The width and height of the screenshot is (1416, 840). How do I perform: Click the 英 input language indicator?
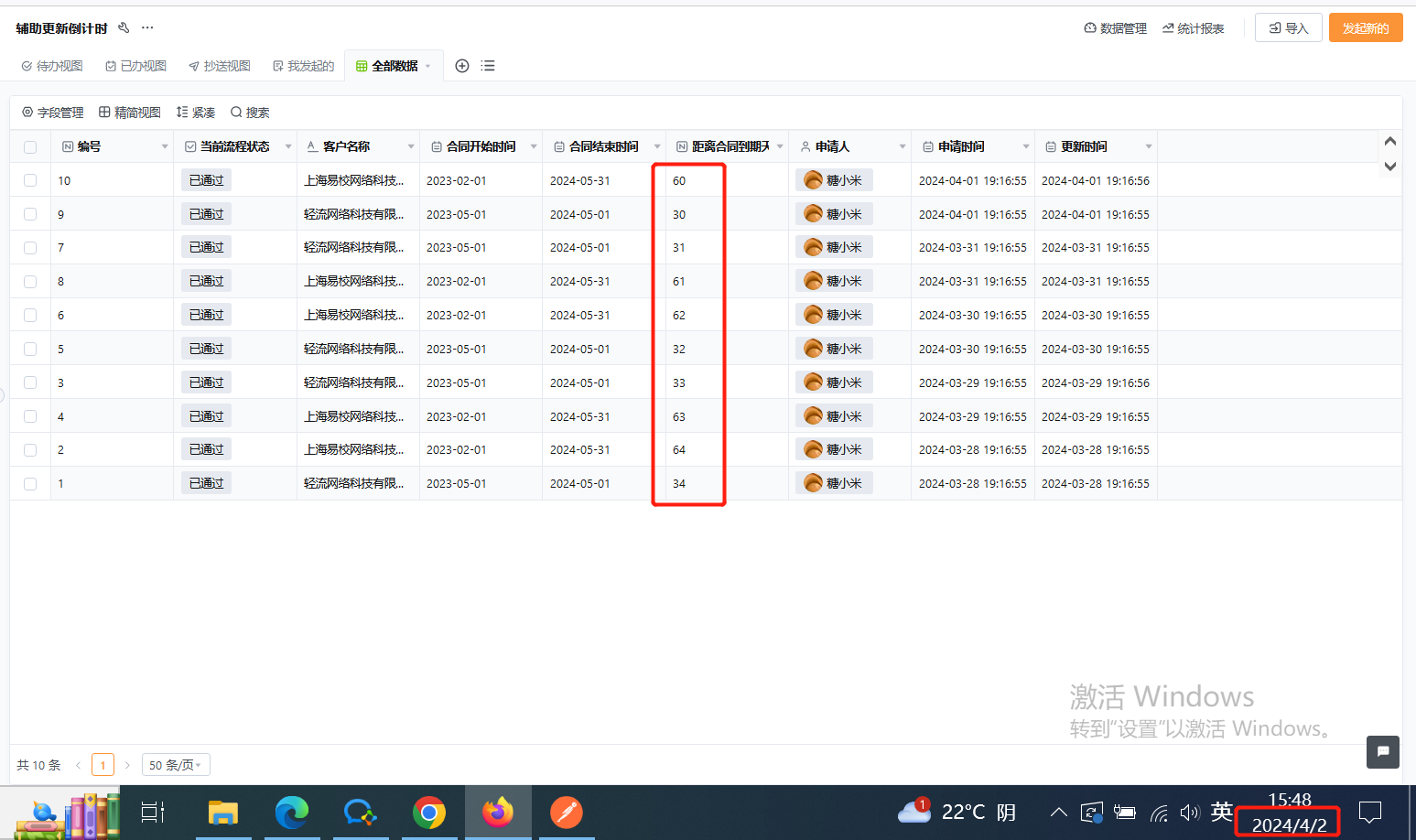coord(1222,812)
